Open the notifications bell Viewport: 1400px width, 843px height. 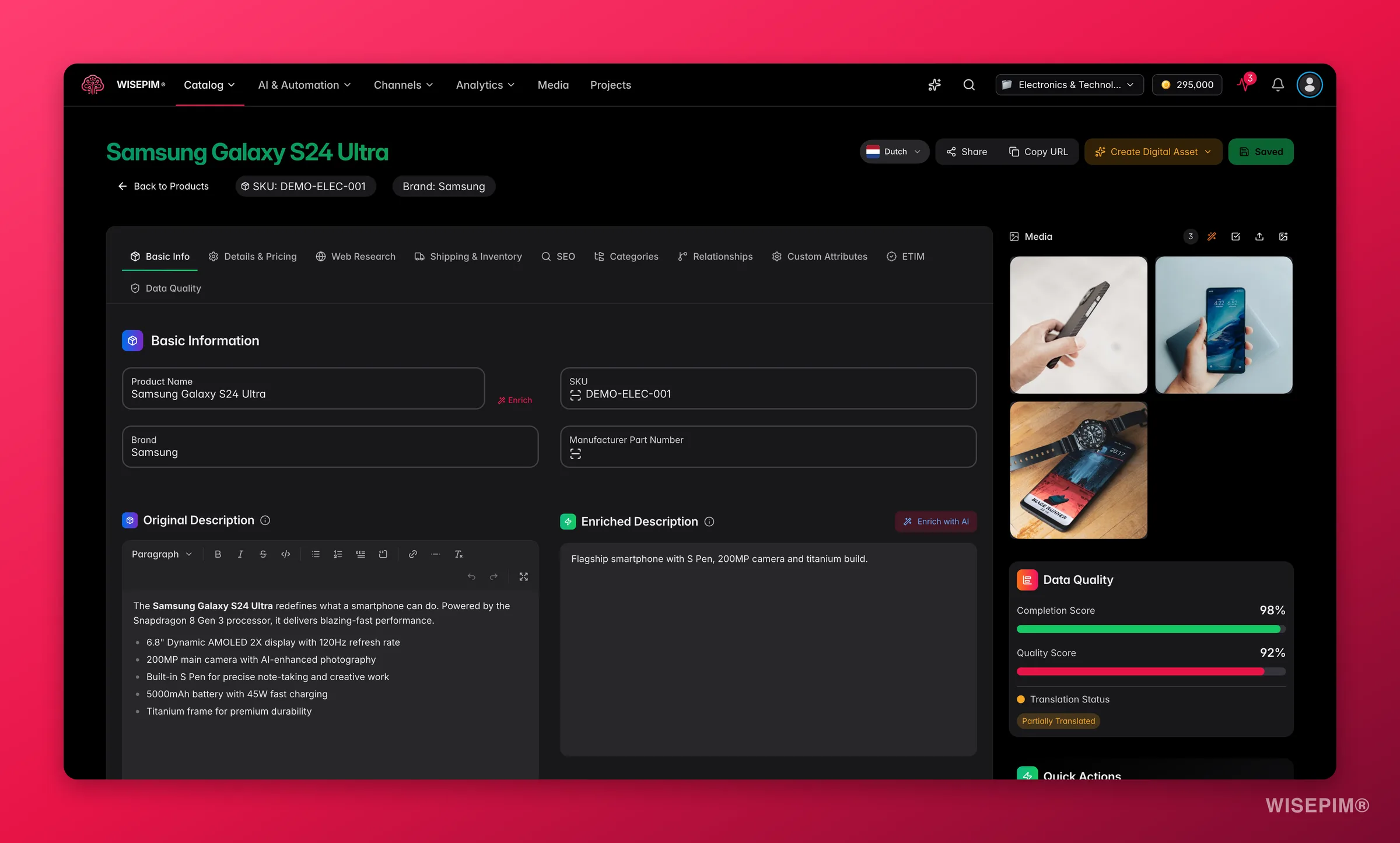(1277, 85)
